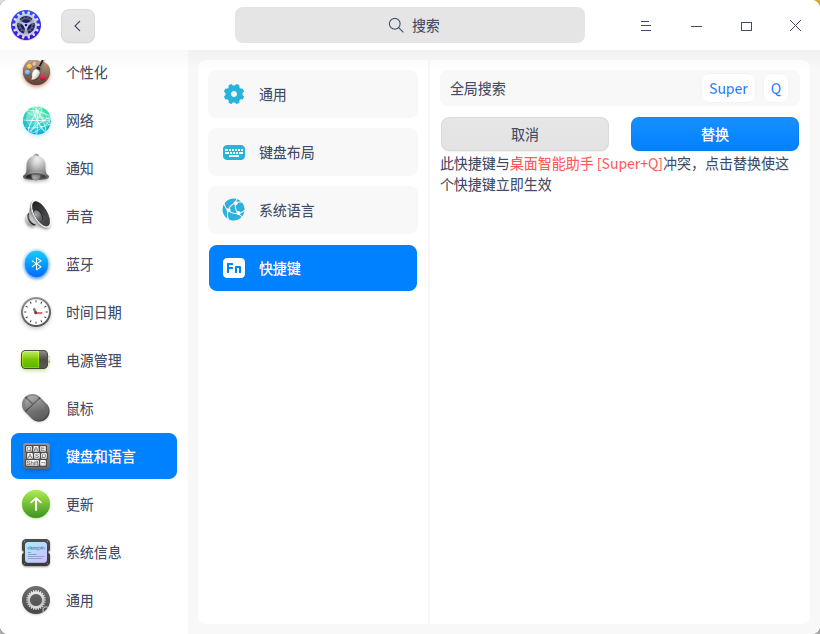Click the 网络 globe icon
820x634 pixels.
coord(37,120)
